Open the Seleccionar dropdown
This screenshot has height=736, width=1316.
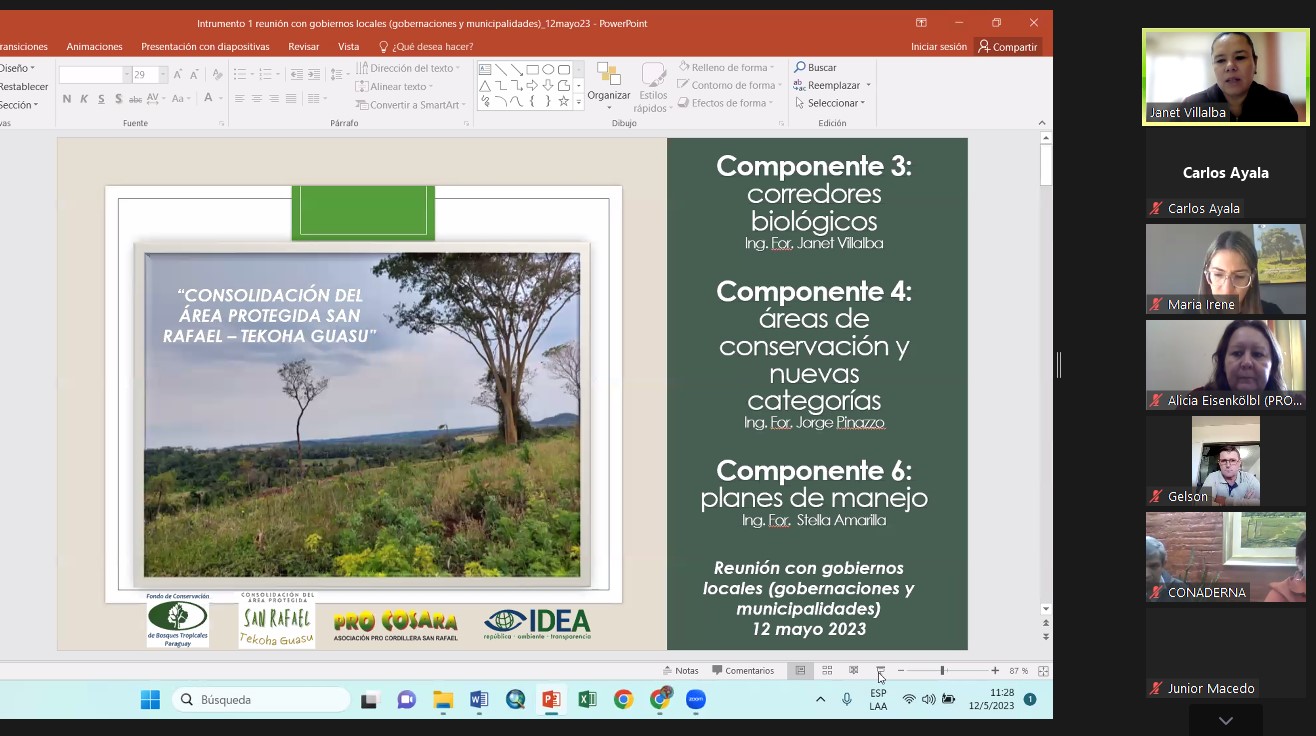coord(829,103)
